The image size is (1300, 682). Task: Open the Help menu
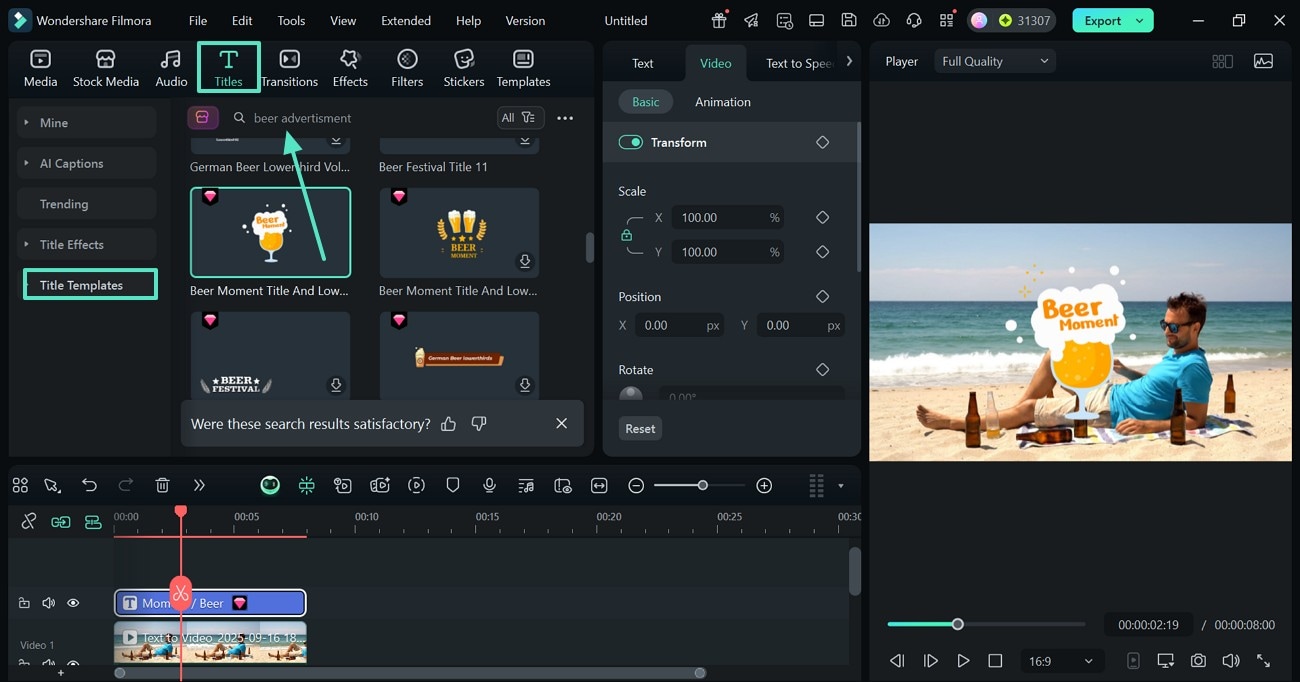coord(468,20)
